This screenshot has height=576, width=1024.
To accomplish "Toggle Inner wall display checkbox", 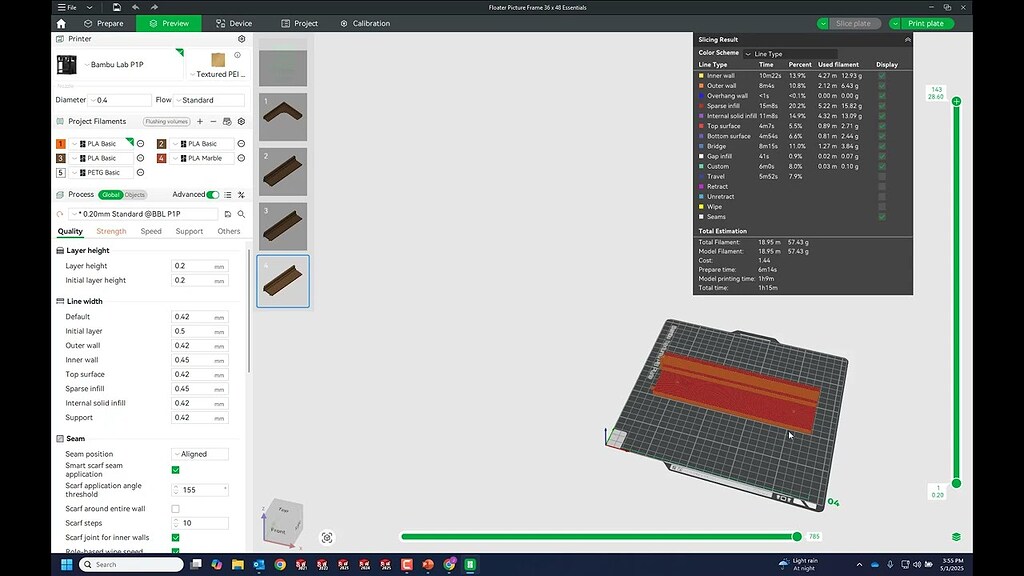I will [x=882, y=76].
